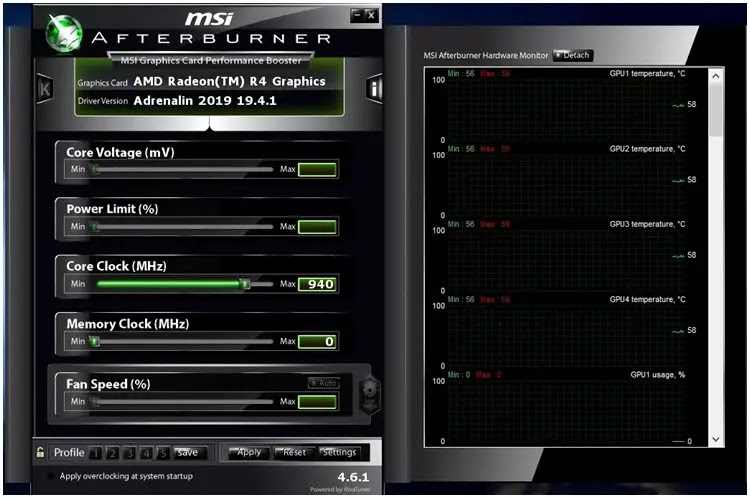Click the MSI Afterburner Hardware Monitor title
The image size is (750, 498).
pos(485,55)
